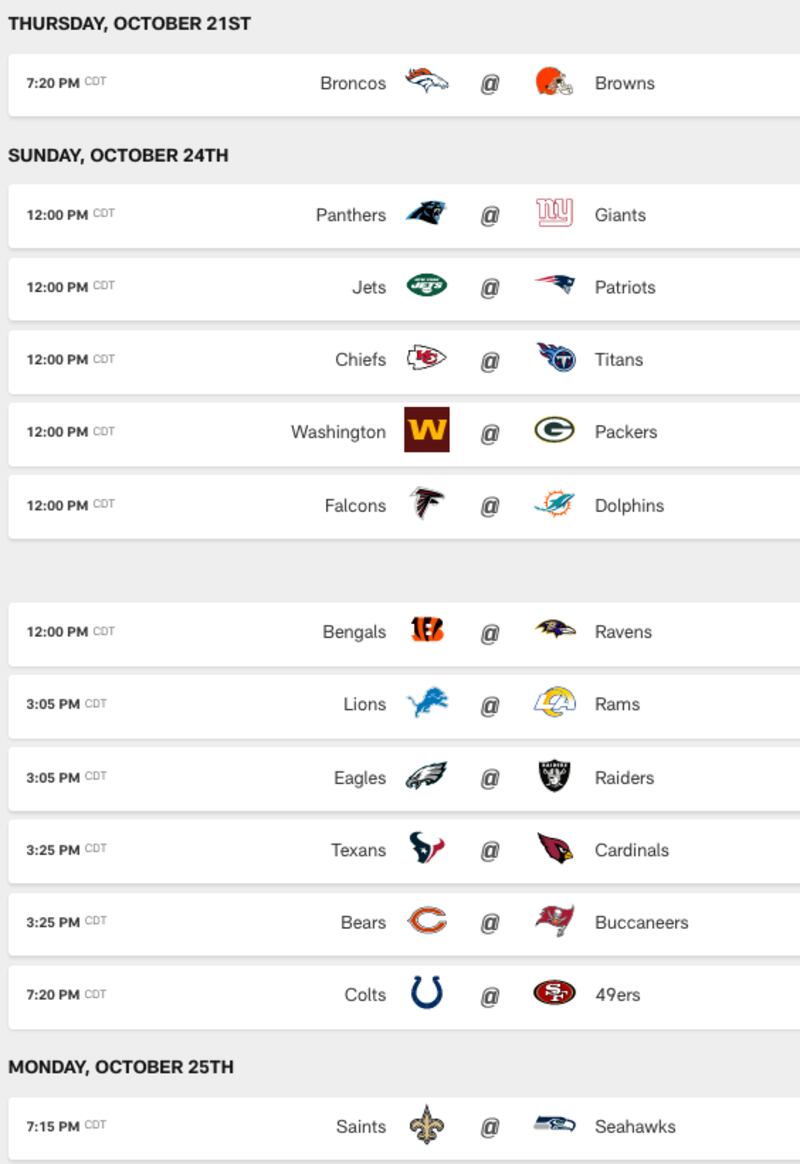
Task: Open the Giants 'ny' logo
Action: click(x=554, y=212)
